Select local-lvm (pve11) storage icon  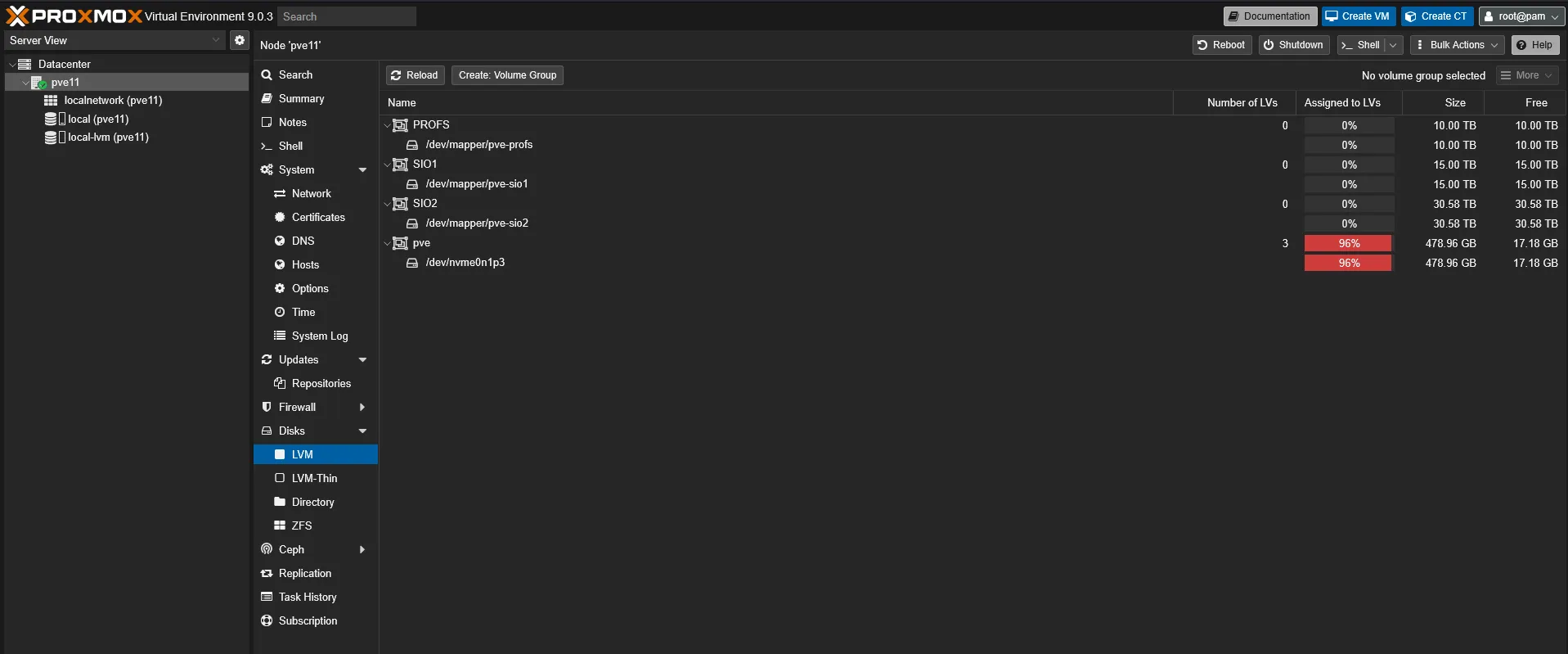click(51, 138)
